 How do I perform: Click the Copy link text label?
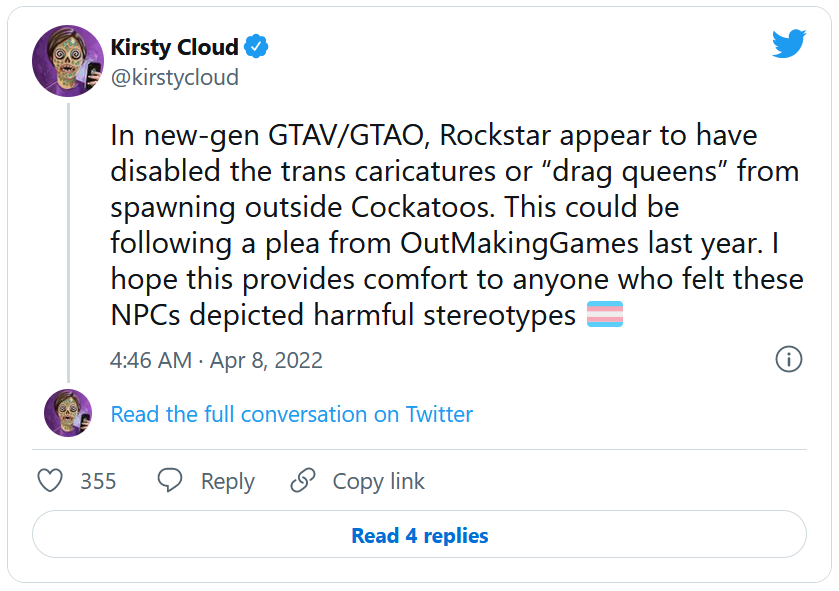378,481
